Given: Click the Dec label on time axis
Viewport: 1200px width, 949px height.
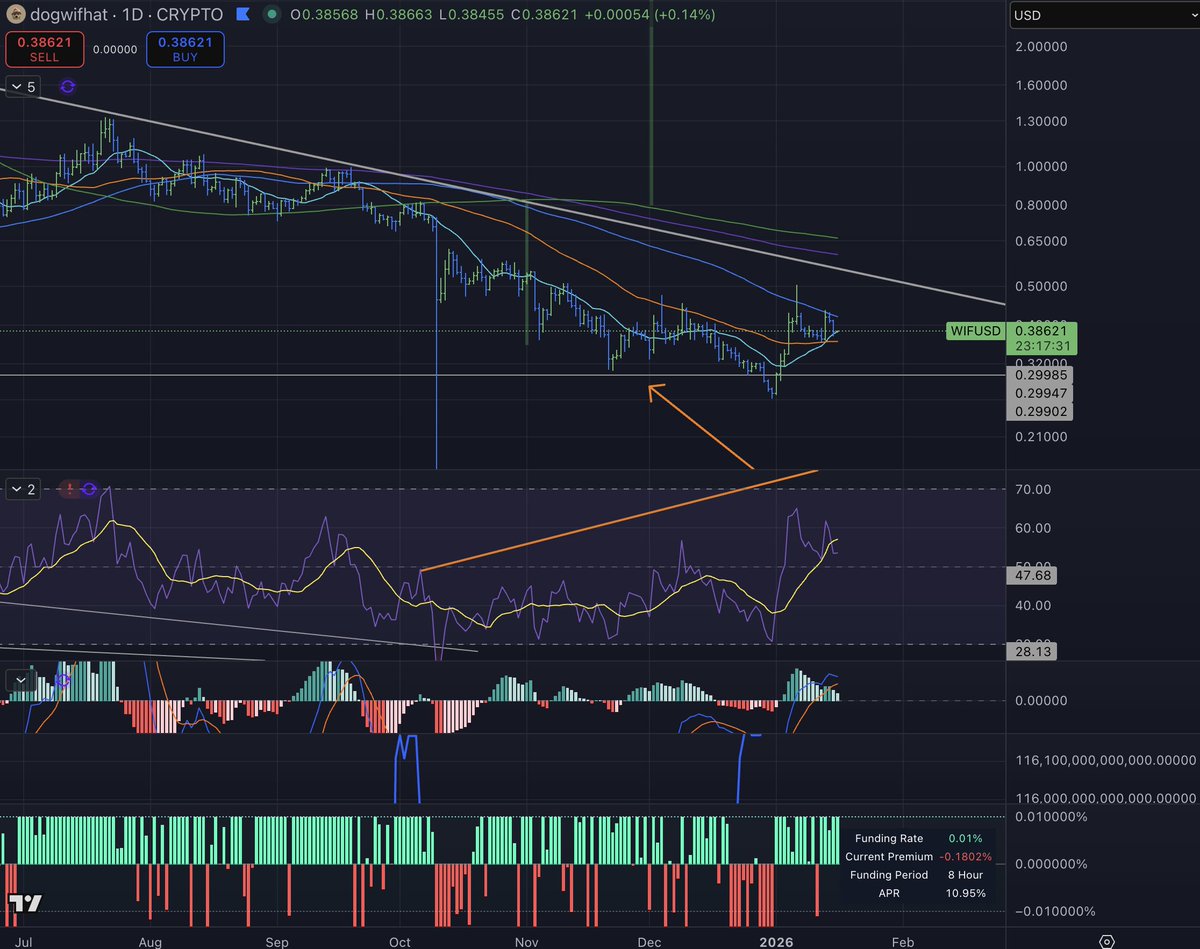Looking at the screenshot, I should pos(649,942).
